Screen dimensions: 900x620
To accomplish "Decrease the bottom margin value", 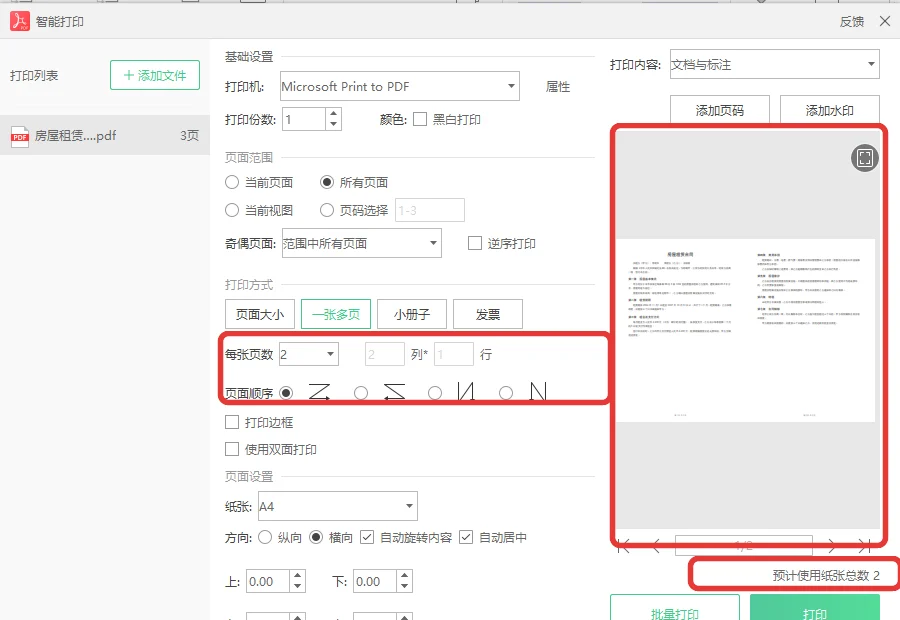I will pyautogui.click(x=405, y=587).
